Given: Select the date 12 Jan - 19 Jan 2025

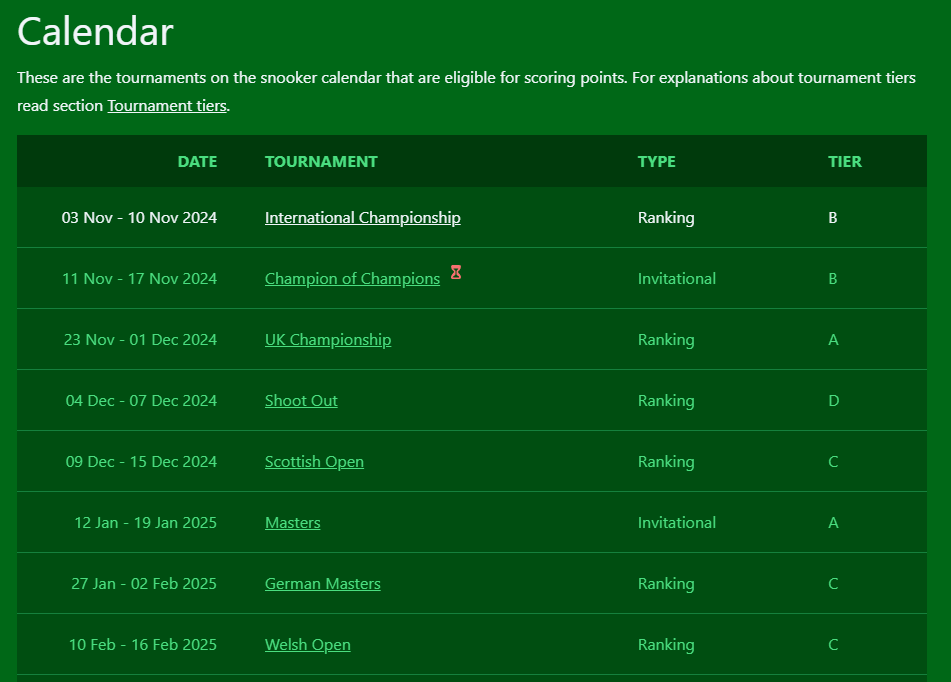Looking at the screenshot, I should (x=146, y=522).
